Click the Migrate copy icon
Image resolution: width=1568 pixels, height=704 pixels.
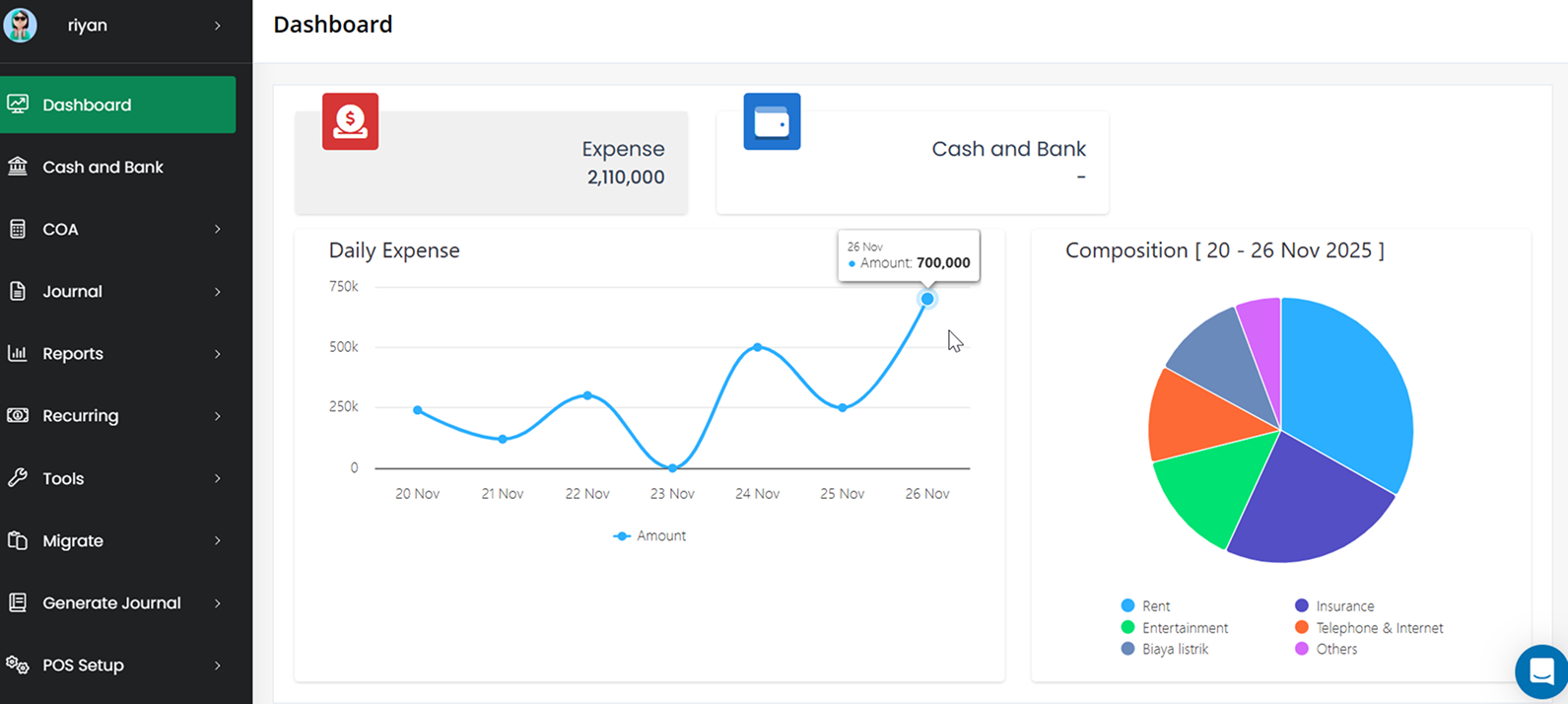tap(18, 540)
